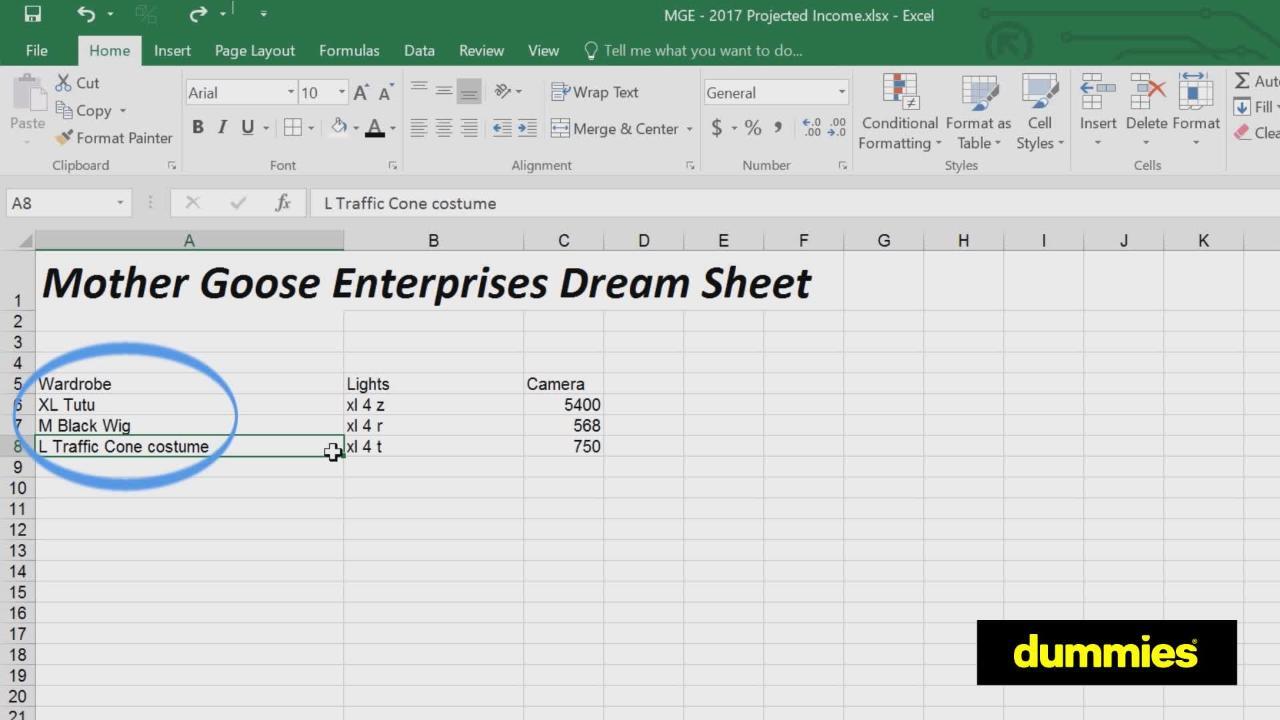Click the Wrap Text button
This screenshot has width=1280, height=720.
coord(595,92)
